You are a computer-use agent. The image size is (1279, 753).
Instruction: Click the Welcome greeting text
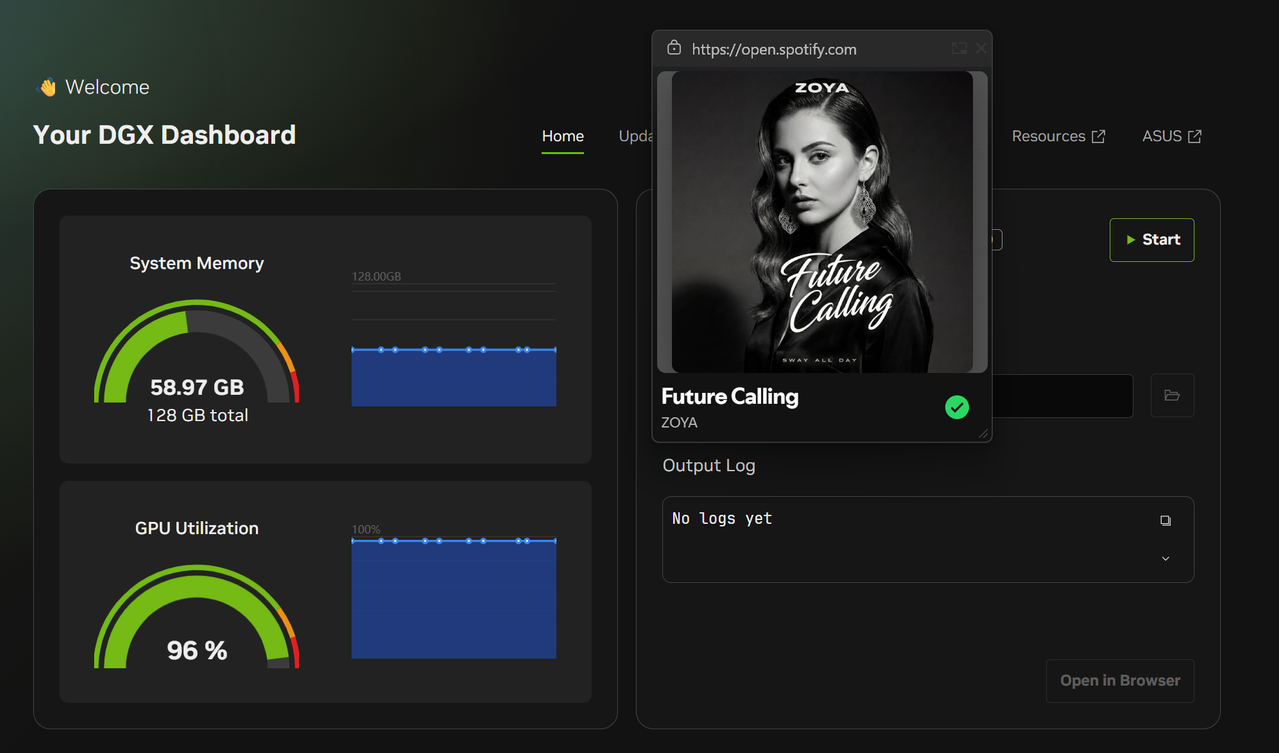(x=107, y=87)
